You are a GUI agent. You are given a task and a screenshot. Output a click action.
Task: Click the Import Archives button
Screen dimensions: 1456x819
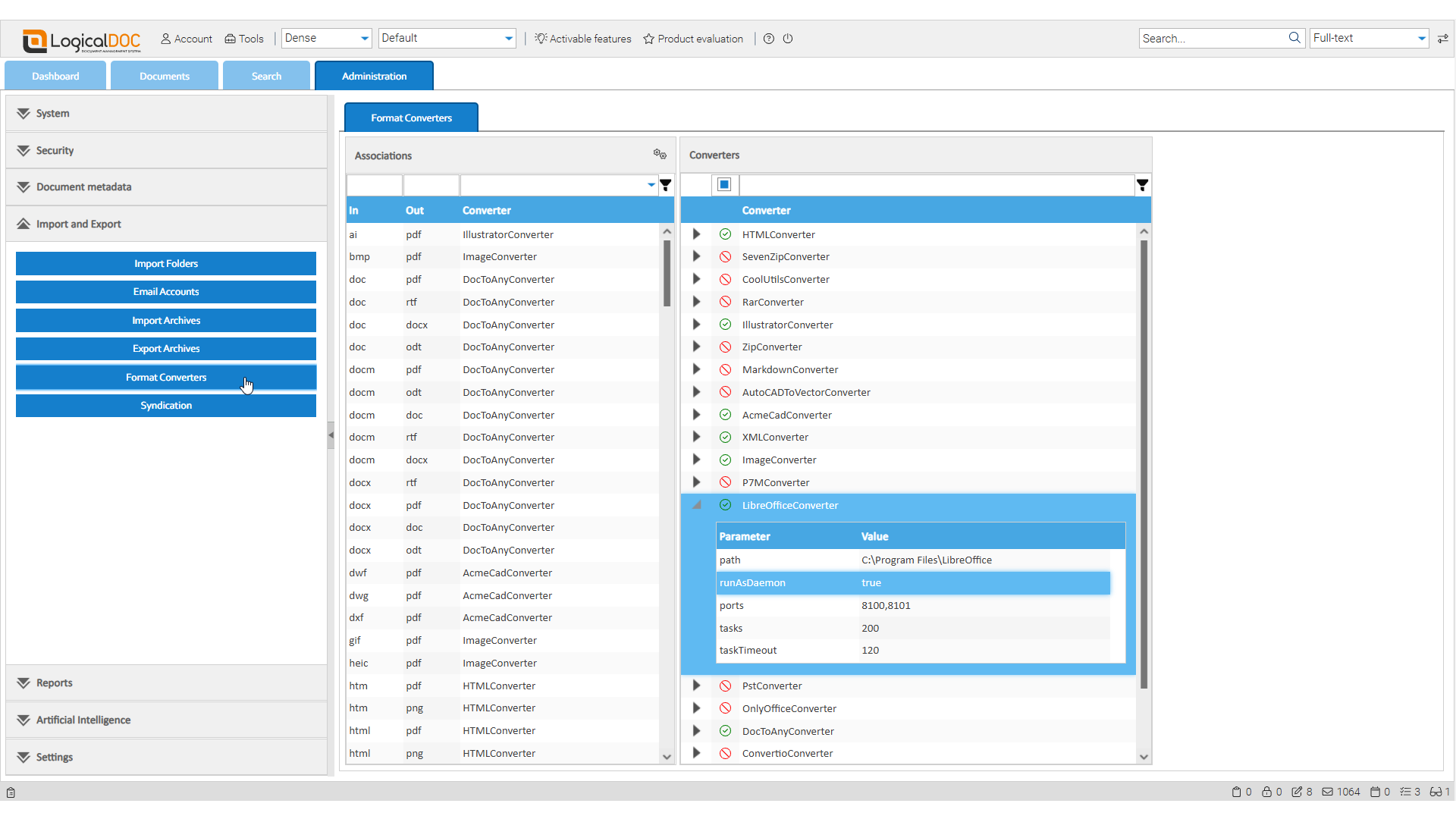pos(166,320)
